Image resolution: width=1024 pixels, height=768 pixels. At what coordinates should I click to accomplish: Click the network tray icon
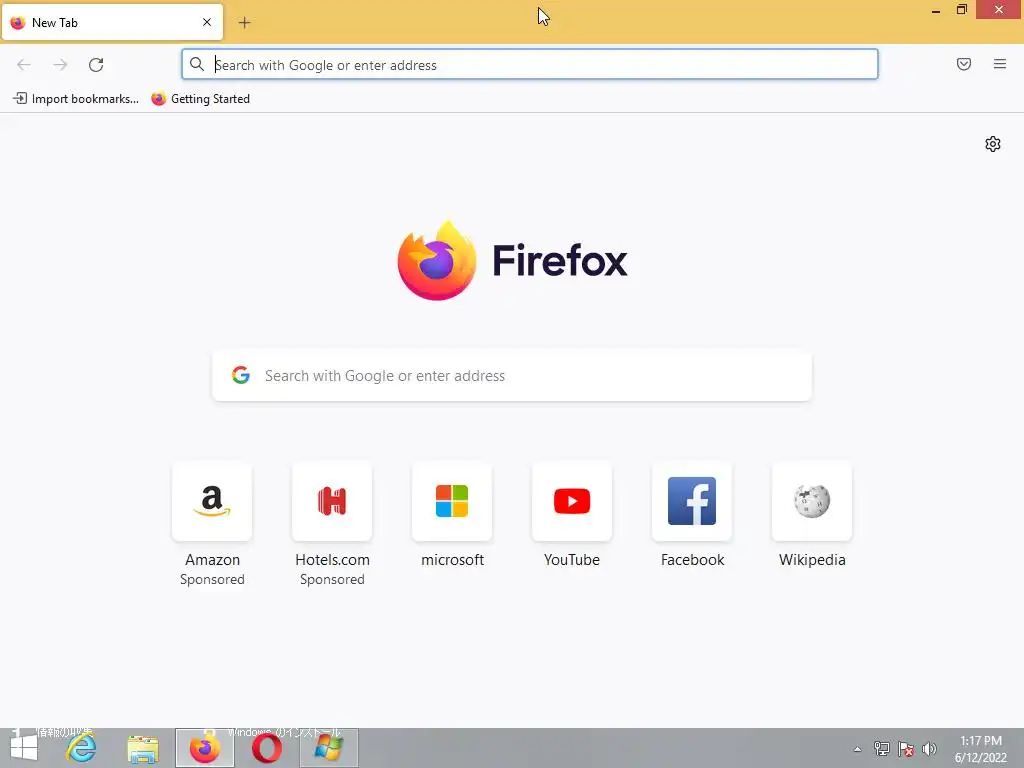pyautogui.click(x=882, y=749)
